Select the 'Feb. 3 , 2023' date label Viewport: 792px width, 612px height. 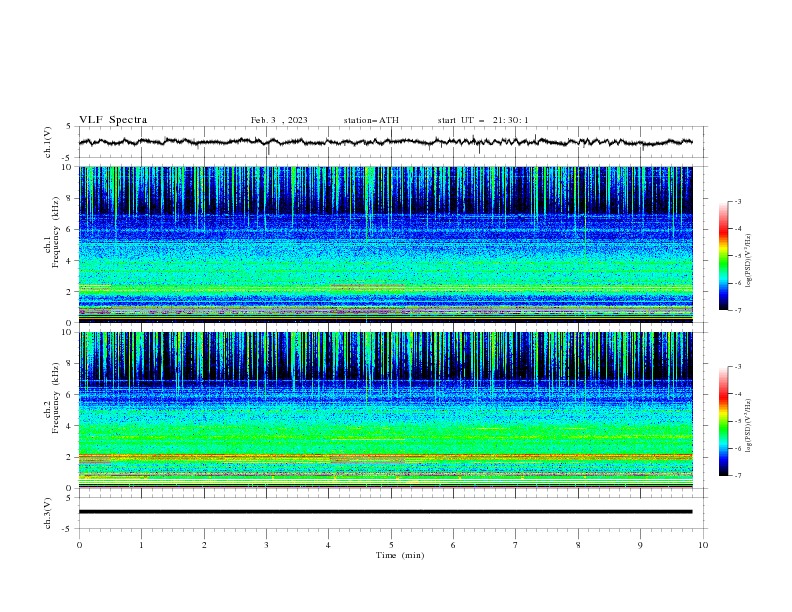click(279, 120)
